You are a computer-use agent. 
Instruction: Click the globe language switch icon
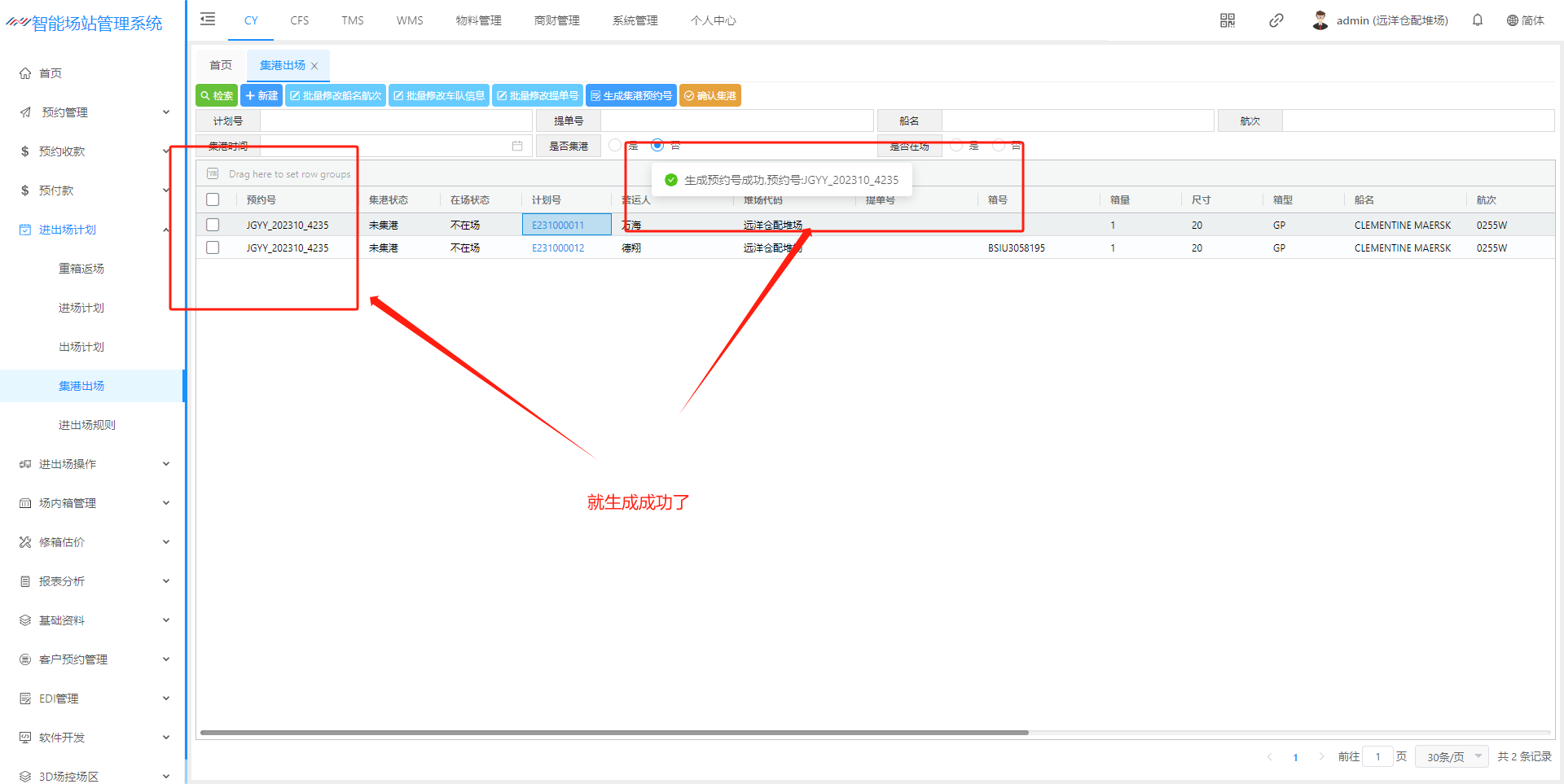1512,20
